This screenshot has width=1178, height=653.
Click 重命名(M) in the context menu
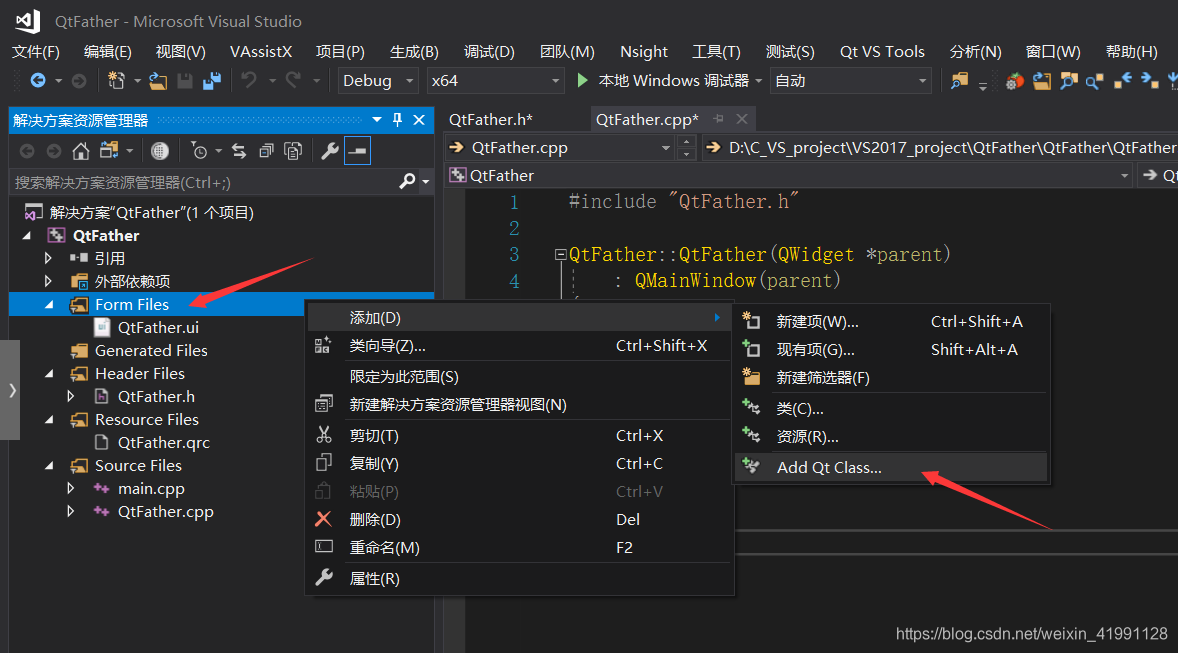[519, 548]
